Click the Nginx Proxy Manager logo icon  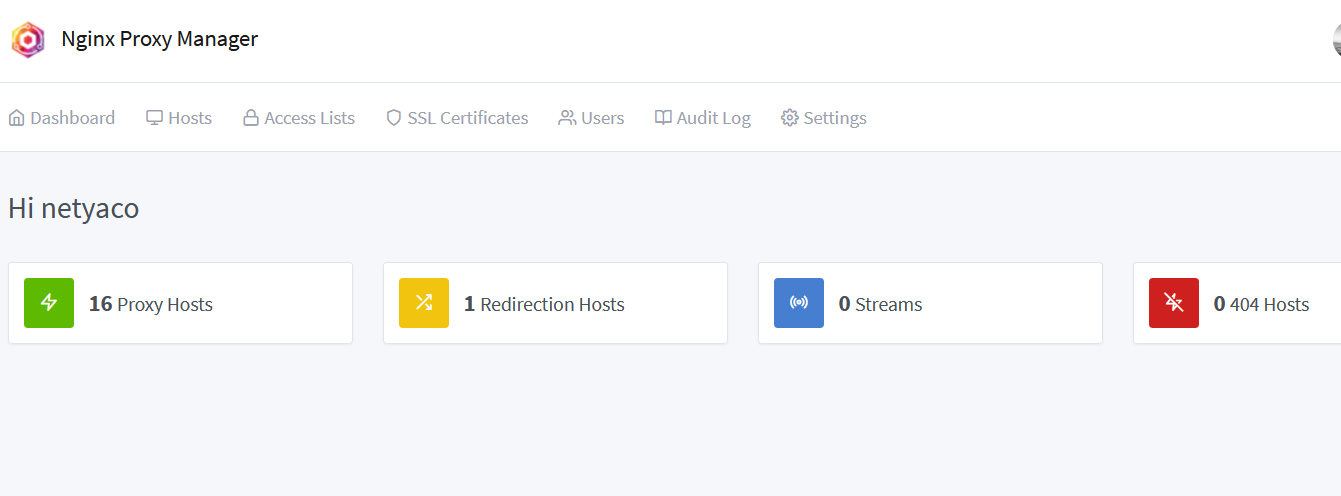tap(28, 40)
